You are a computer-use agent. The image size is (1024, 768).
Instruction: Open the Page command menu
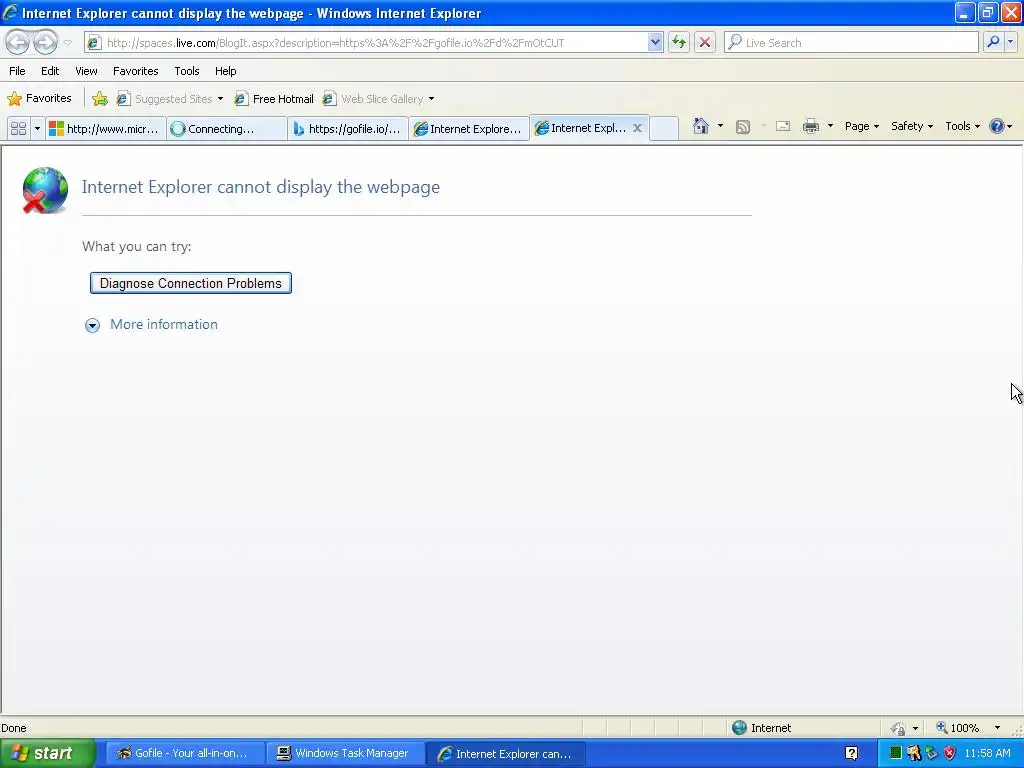coord(861,126)
